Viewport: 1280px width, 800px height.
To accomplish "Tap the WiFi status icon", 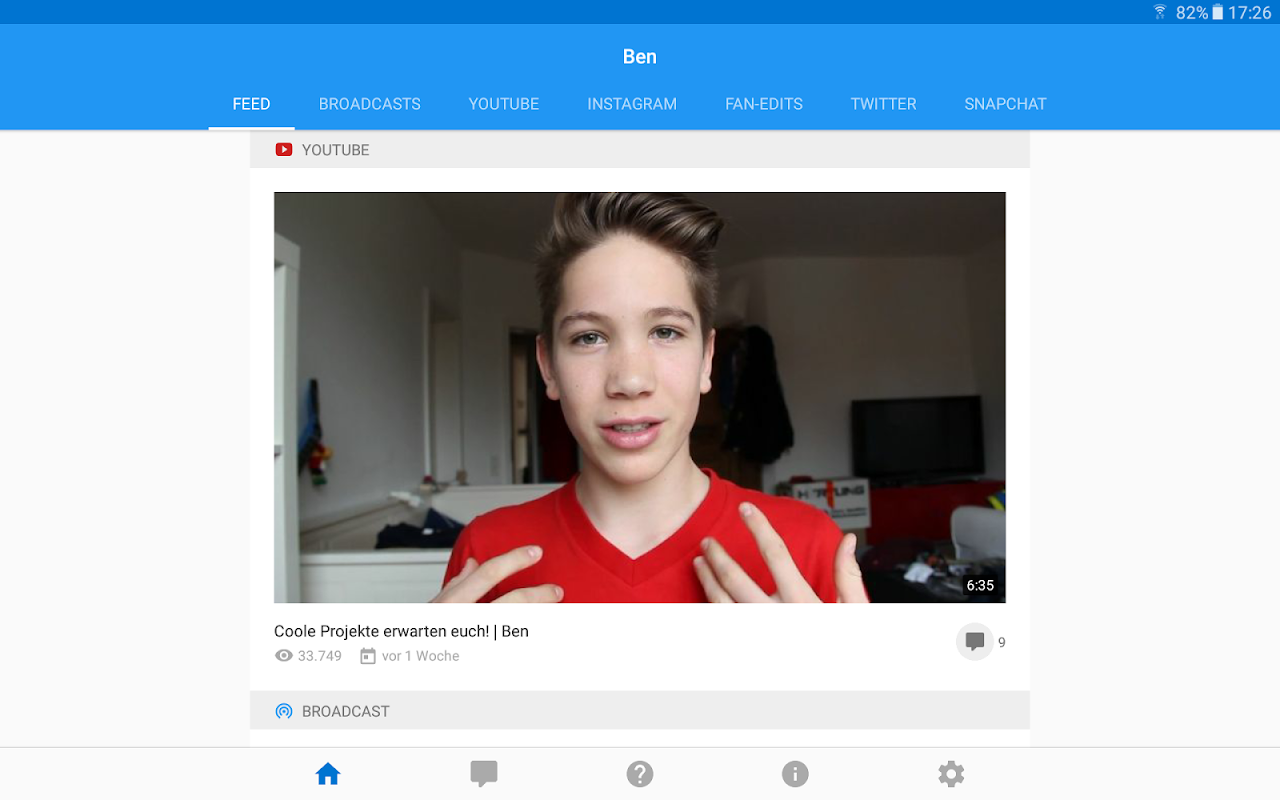I will [x=1160, y=12].
